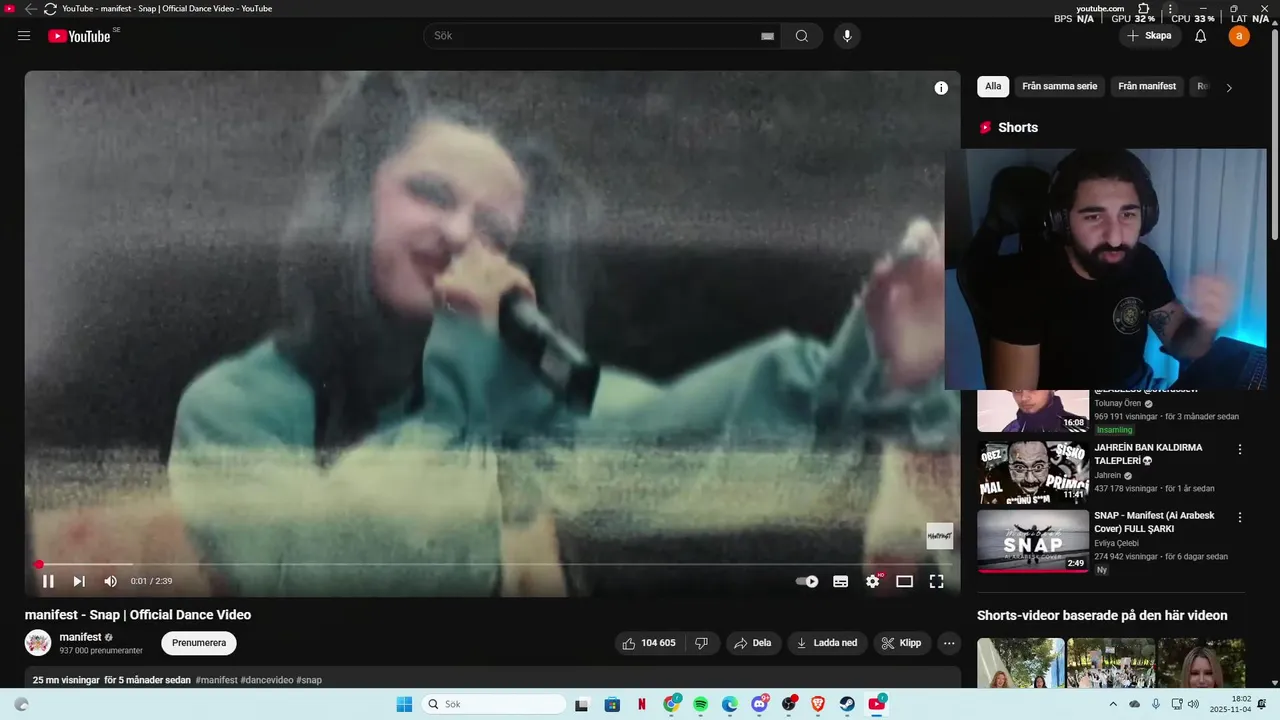Open the on-screen keyboard in the search box

pos(767,36)
